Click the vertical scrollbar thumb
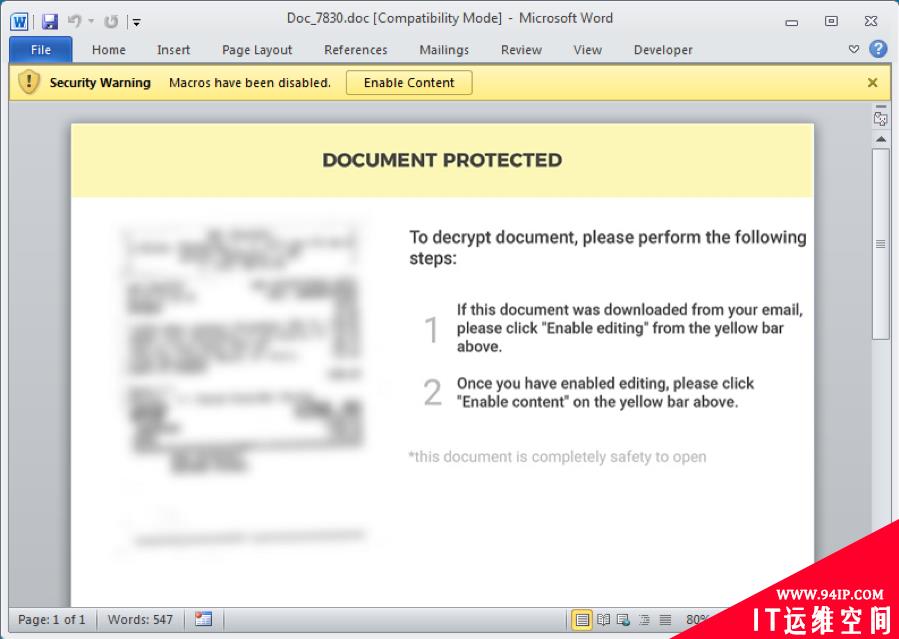The width and height of the screenshot is (899, 639). coord(880,244)
